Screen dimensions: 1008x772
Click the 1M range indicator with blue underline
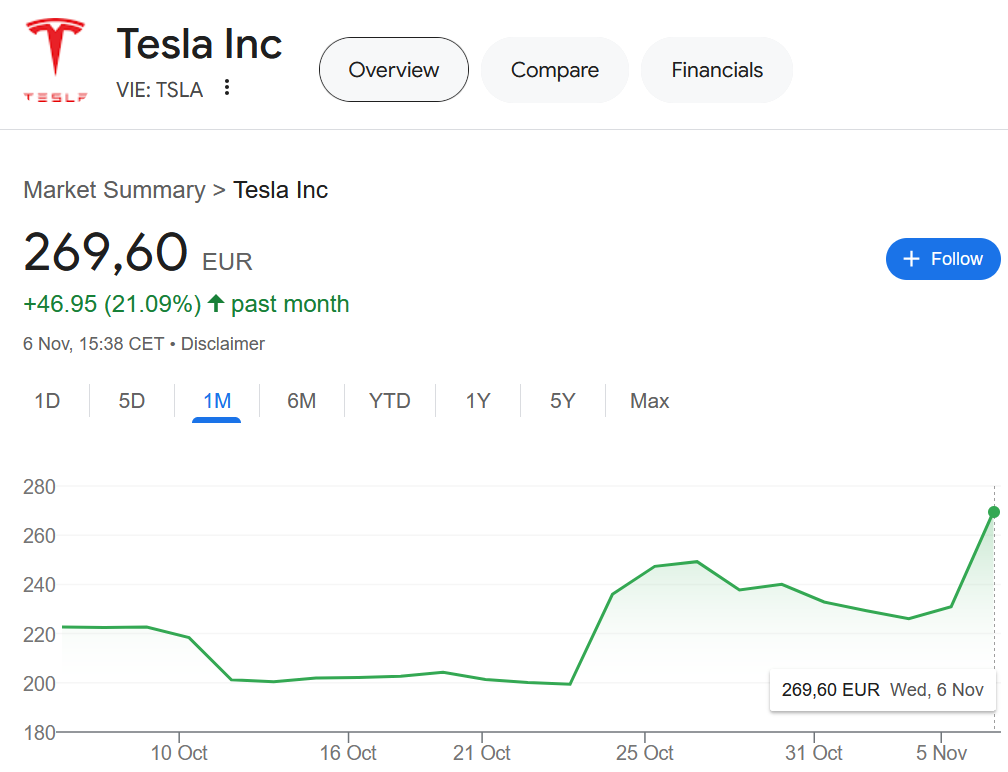point(218,400)
